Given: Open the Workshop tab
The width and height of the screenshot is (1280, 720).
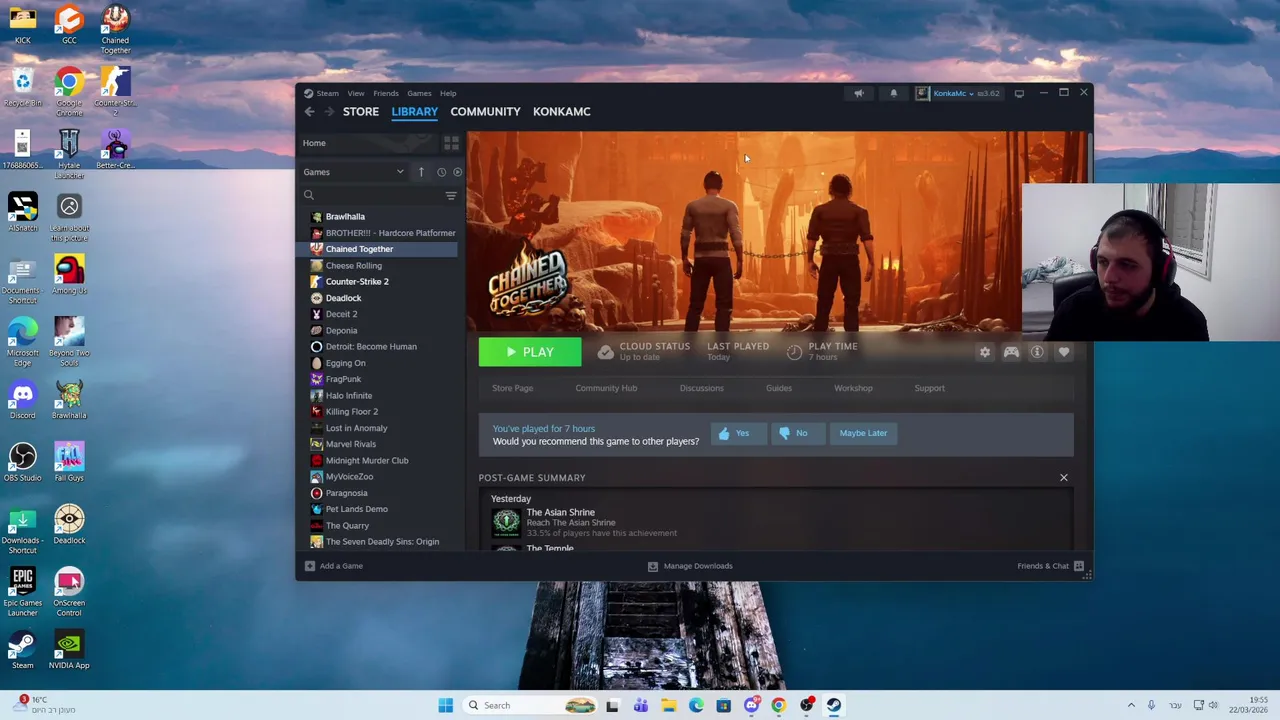Looking at the screenshot, I should click(x=853, y=388).
